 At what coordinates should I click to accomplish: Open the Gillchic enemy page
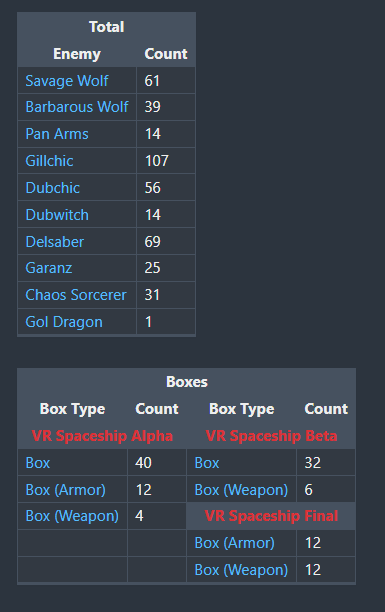point(49,161)
